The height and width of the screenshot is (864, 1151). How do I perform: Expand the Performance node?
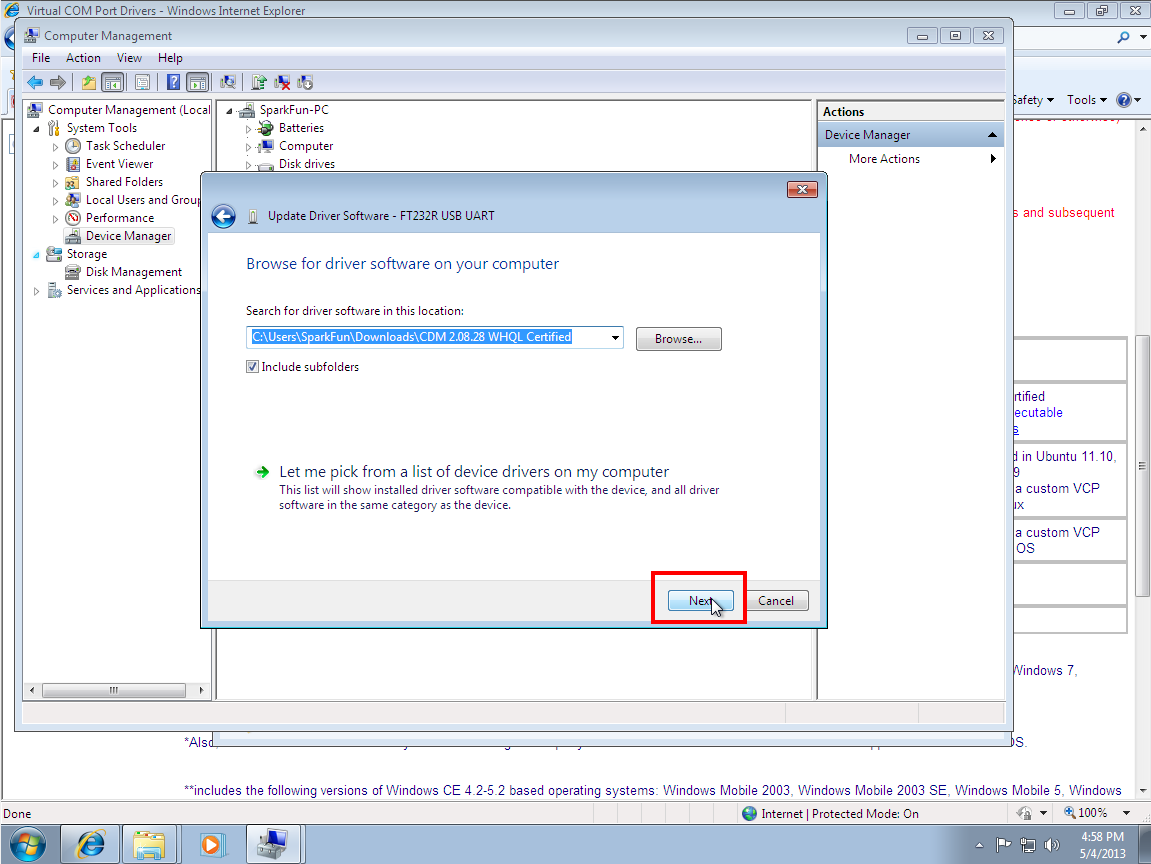pyautogui.click(x=55, y=219)
